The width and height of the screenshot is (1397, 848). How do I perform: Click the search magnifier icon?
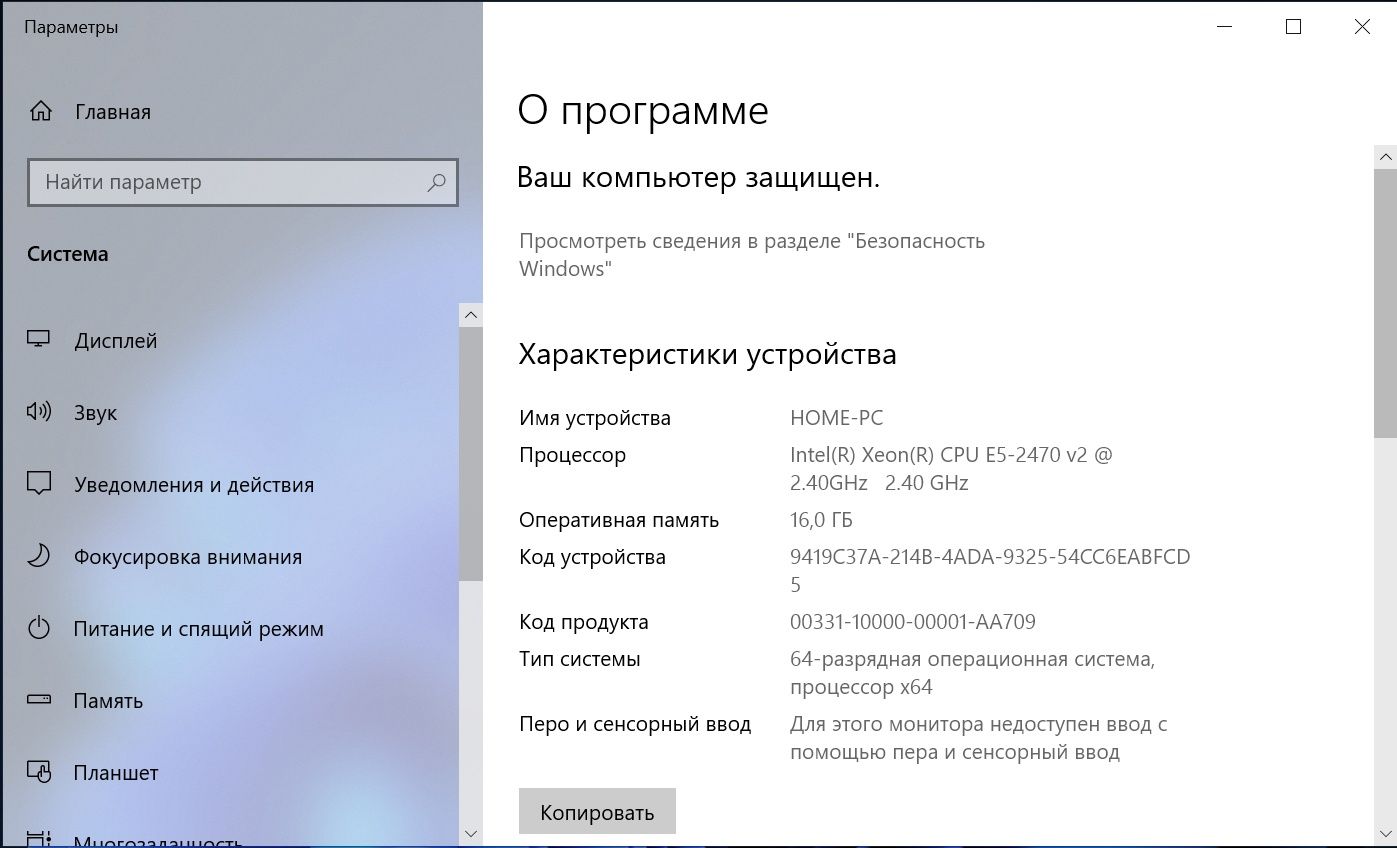coord(436,182)
